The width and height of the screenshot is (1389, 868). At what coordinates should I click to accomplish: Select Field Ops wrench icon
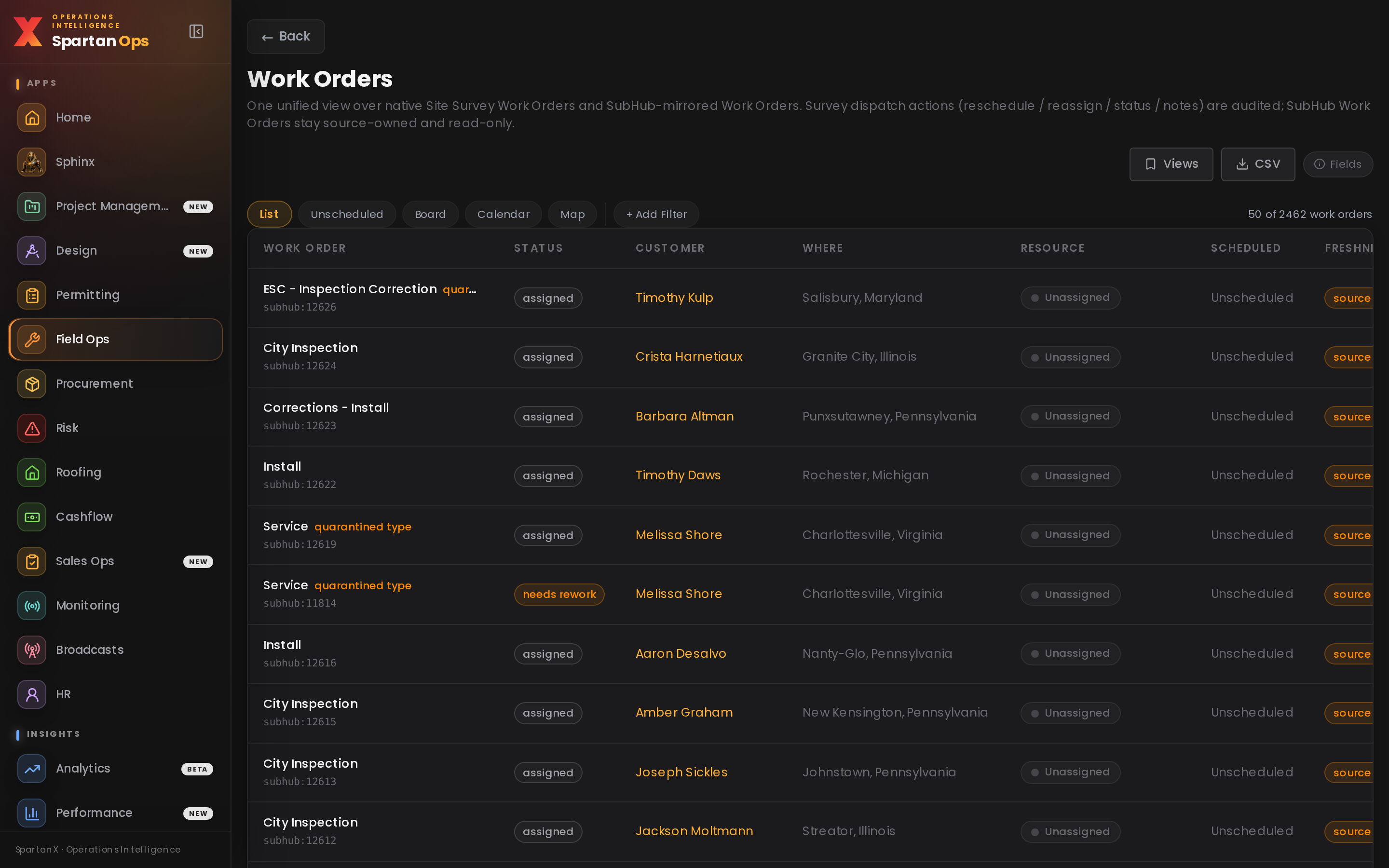[32, 339]
